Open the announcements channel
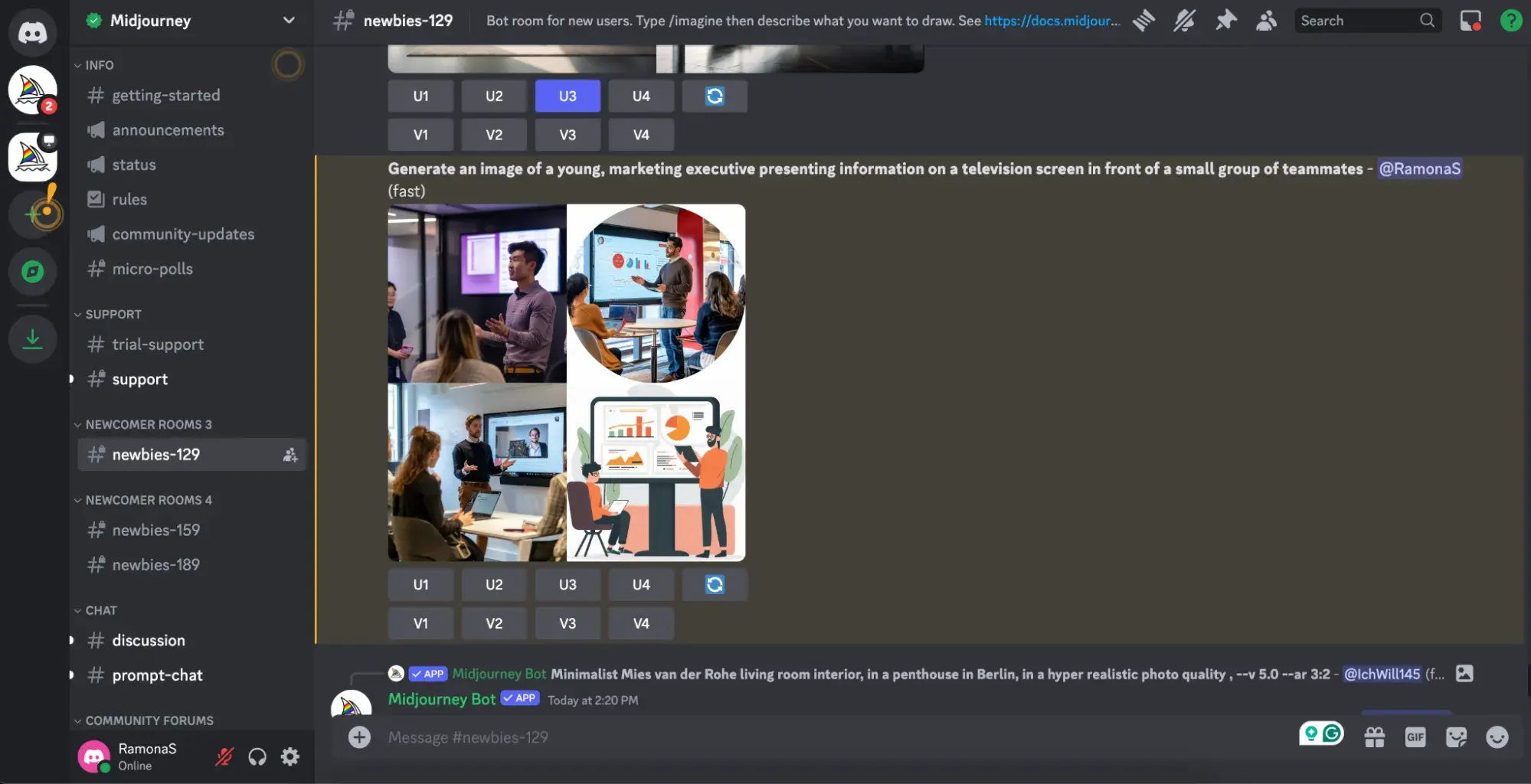The image size is (1531, 784). pos(191,130)
